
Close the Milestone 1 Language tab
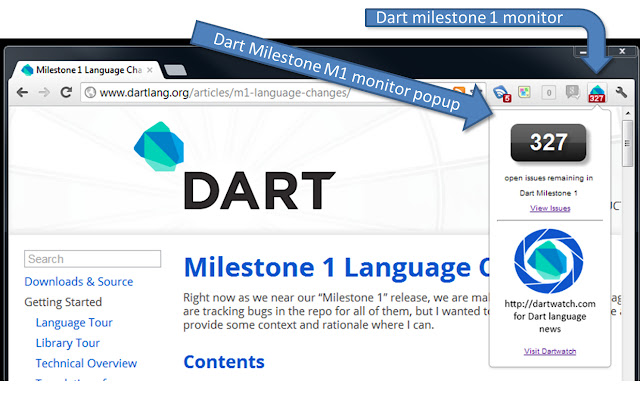[150, 70]
